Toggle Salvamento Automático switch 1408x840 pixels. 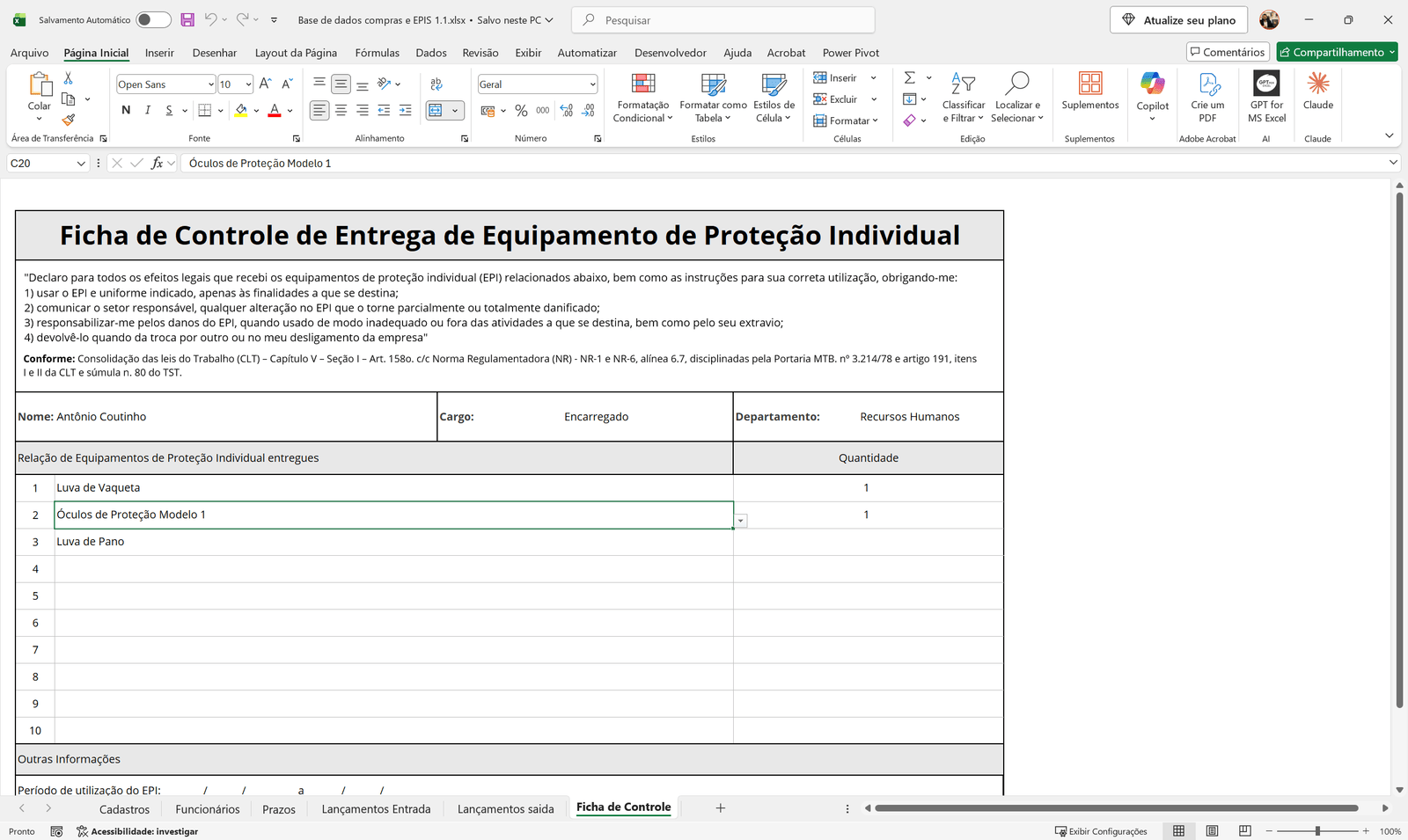click(153, 19)
